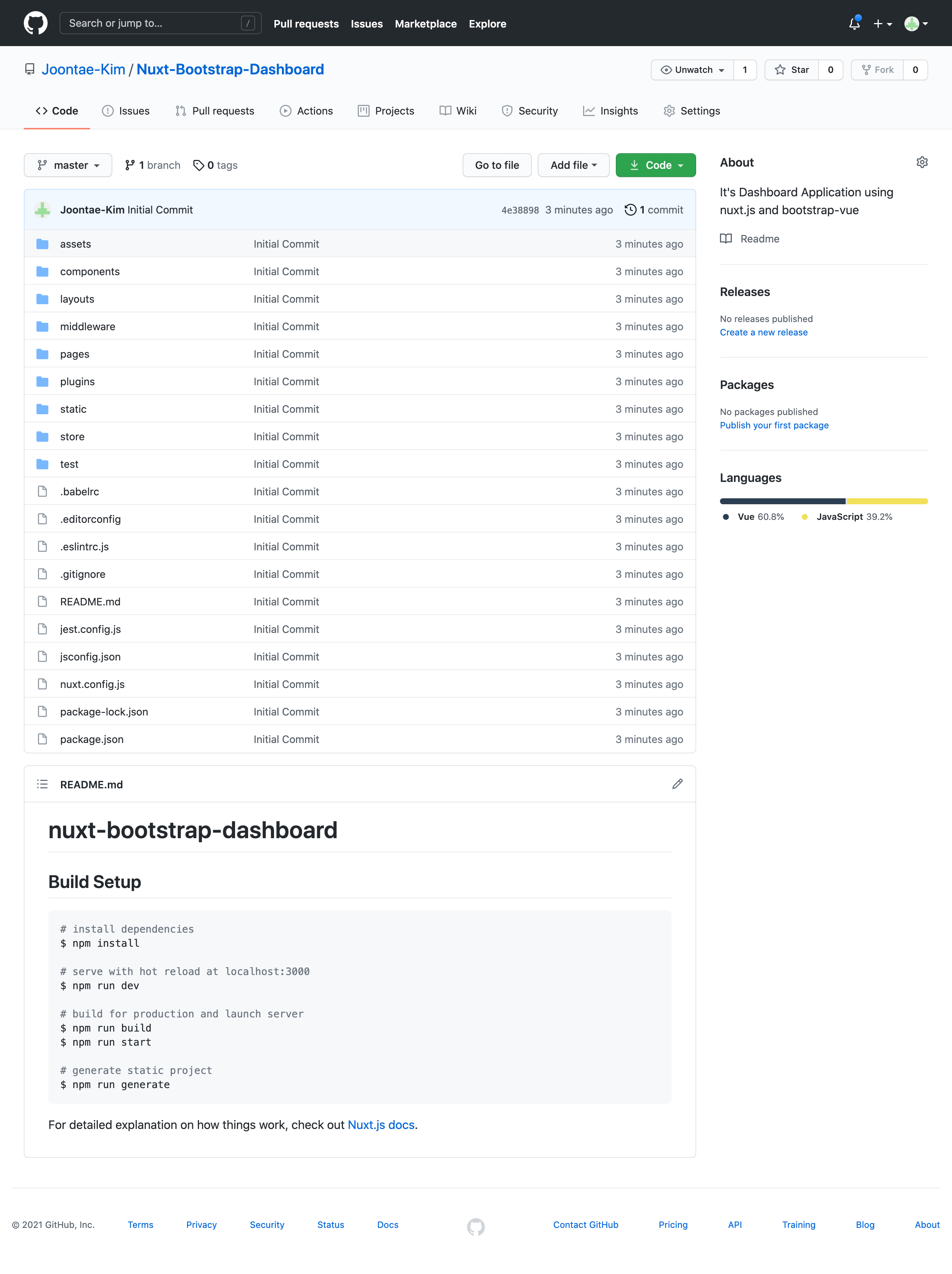Click the components folder icon
The width and height of the screenshot is (952, 1274).
(x=42, y=271)
